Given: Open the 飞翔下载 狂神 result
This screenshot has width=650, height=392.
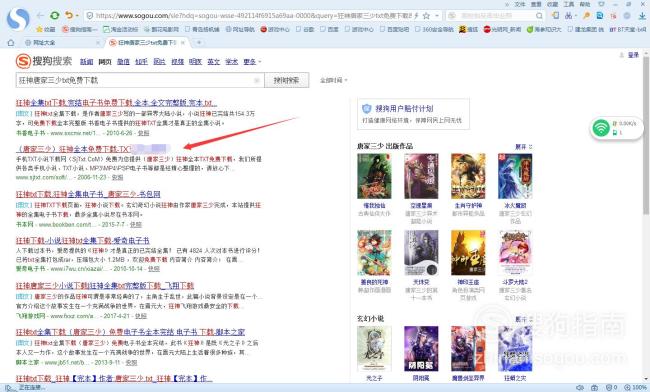Looking at the screenshot, I should [x=105, y=286].
